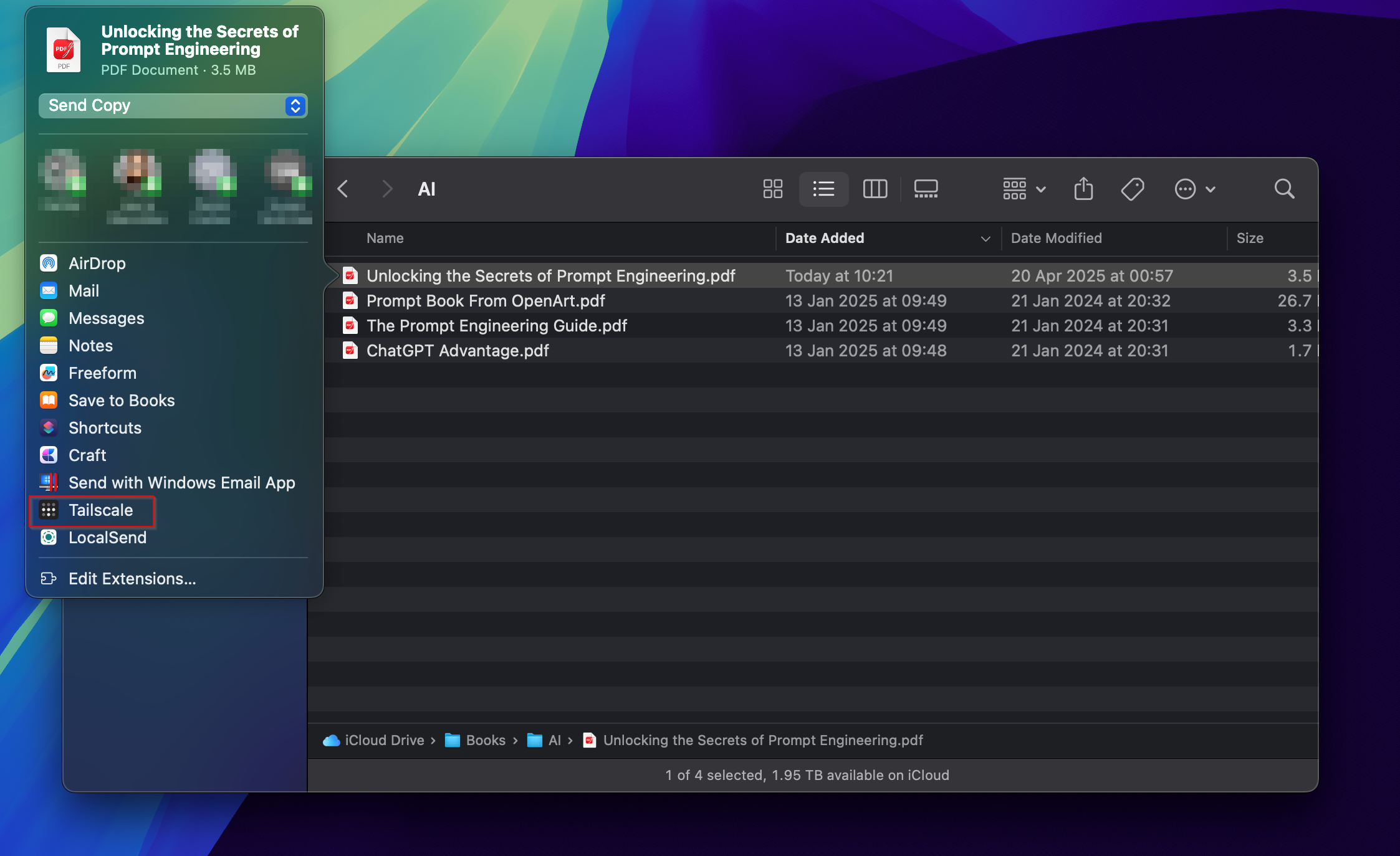Choose Send with Windows Email App
1400x856 pixels.
pos(181,482)
